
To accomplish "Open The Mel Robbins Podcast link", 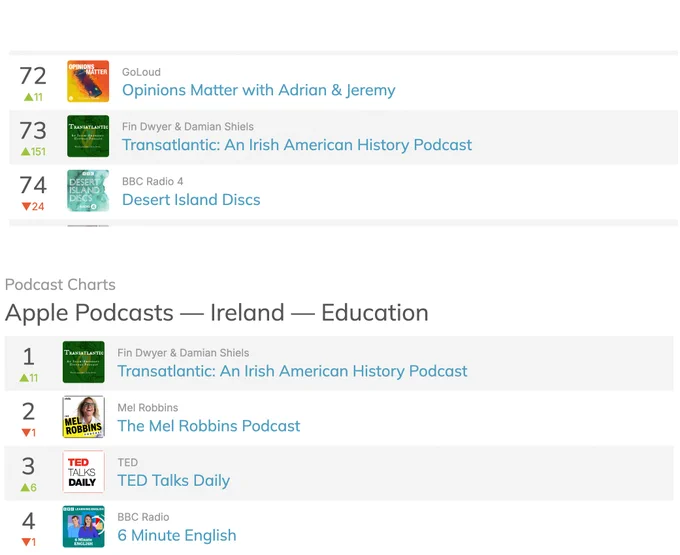I will 209,426.
